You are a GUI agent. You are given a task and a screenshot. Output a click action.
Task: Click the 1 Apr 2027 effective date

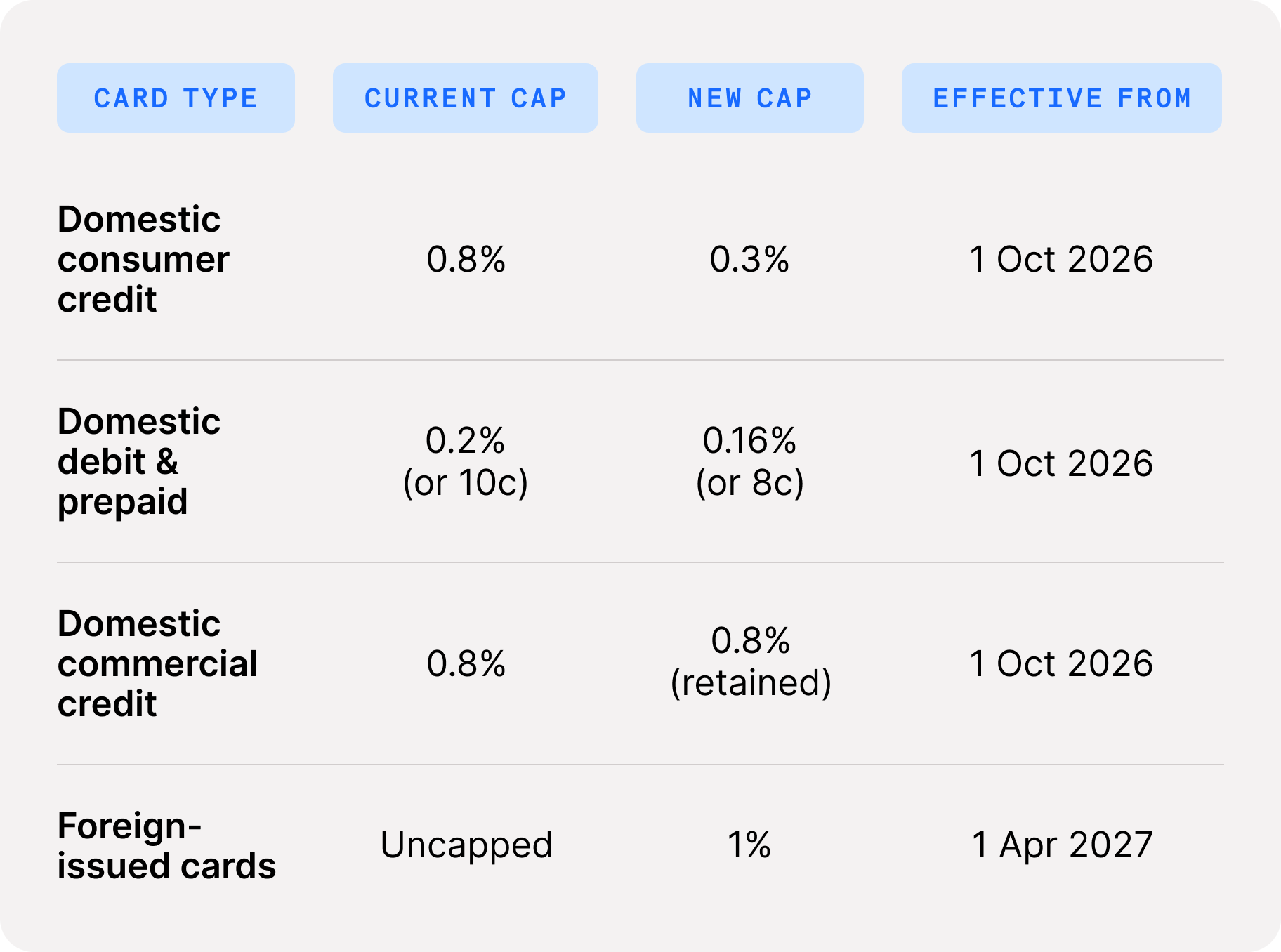[1062, 845]
